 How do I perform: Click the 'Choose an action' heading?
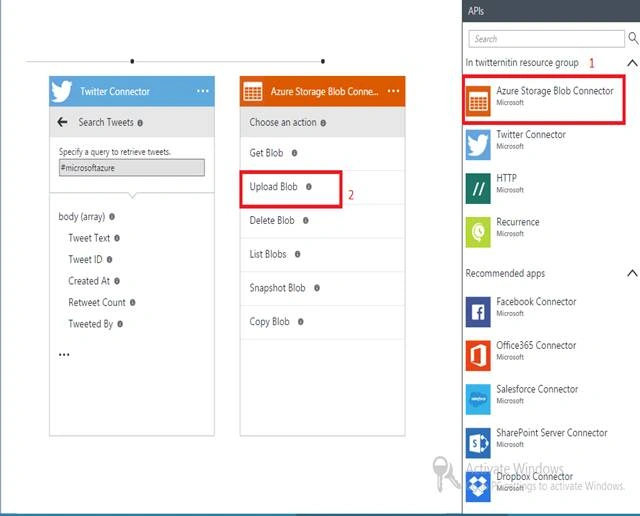pos(283,122)
